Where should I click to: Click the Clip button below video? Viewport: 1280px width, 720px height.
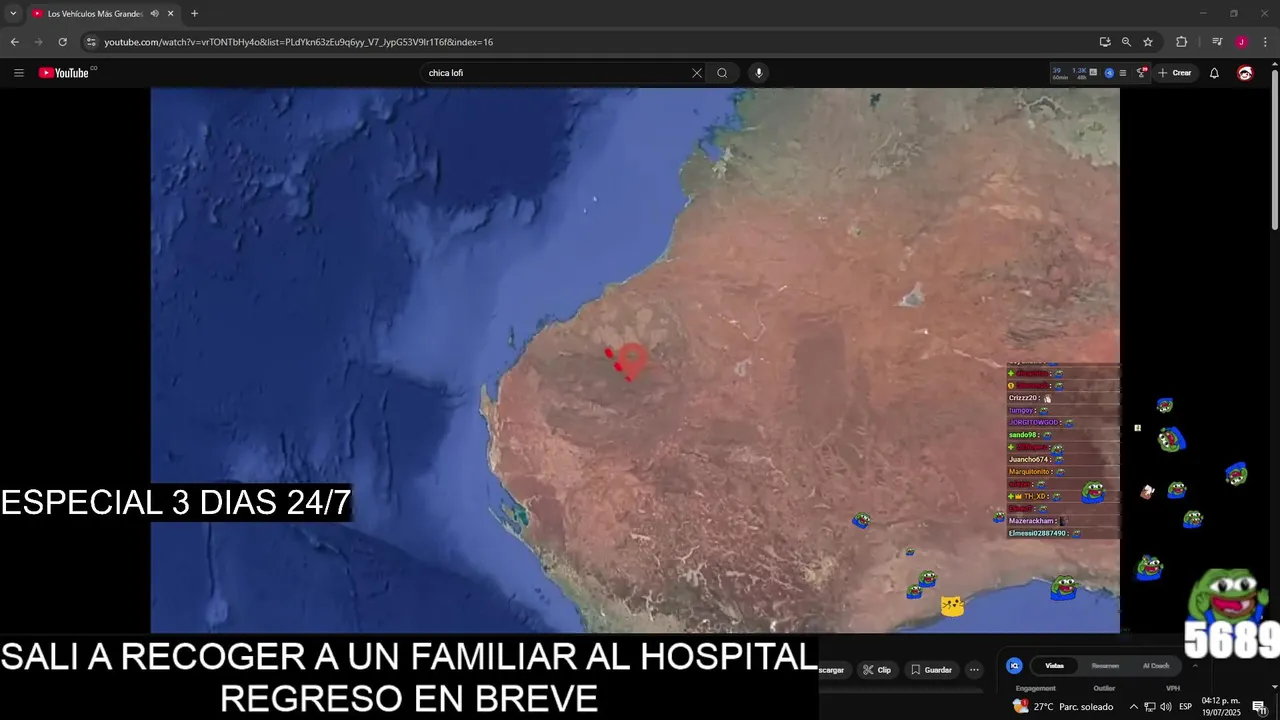[x=877, y=670]
